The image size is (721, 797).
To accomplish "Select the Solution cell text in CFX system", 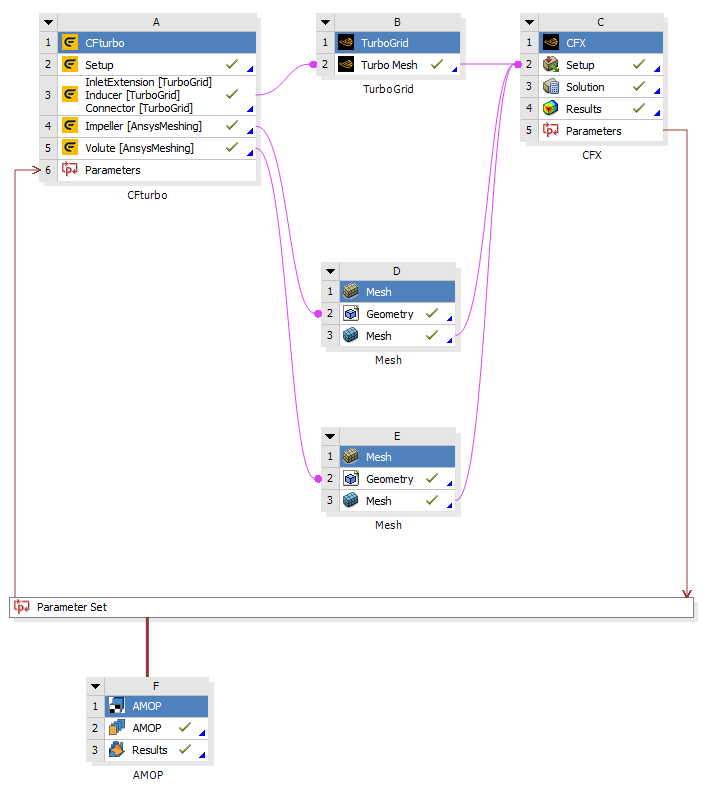I will click(585, 87).
